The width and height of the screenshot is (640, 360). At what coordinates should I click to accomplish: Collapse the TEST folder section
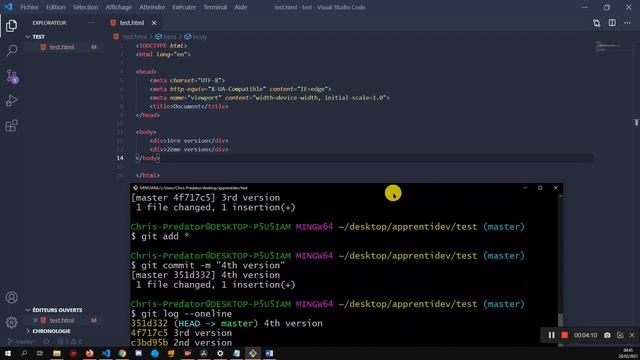click(36, 37)
